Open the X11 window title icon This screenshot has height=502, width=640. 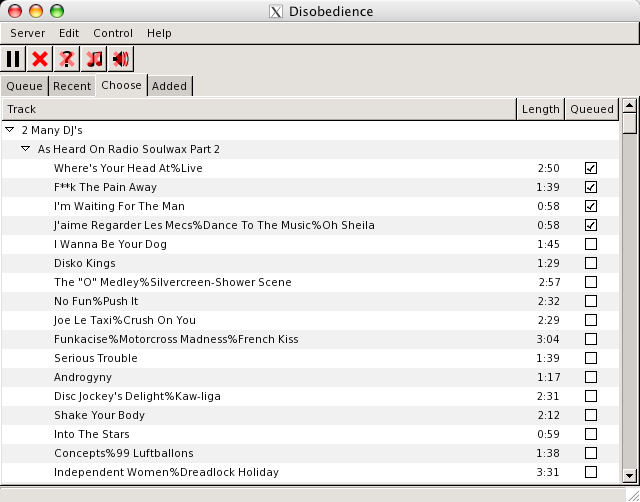click(276, 11)
